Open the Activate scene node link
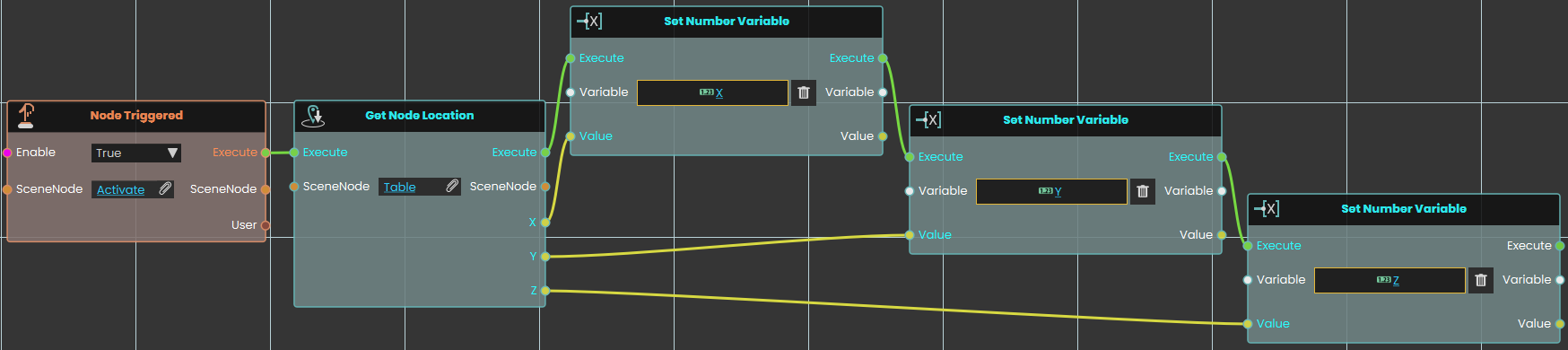 point(120,189)
